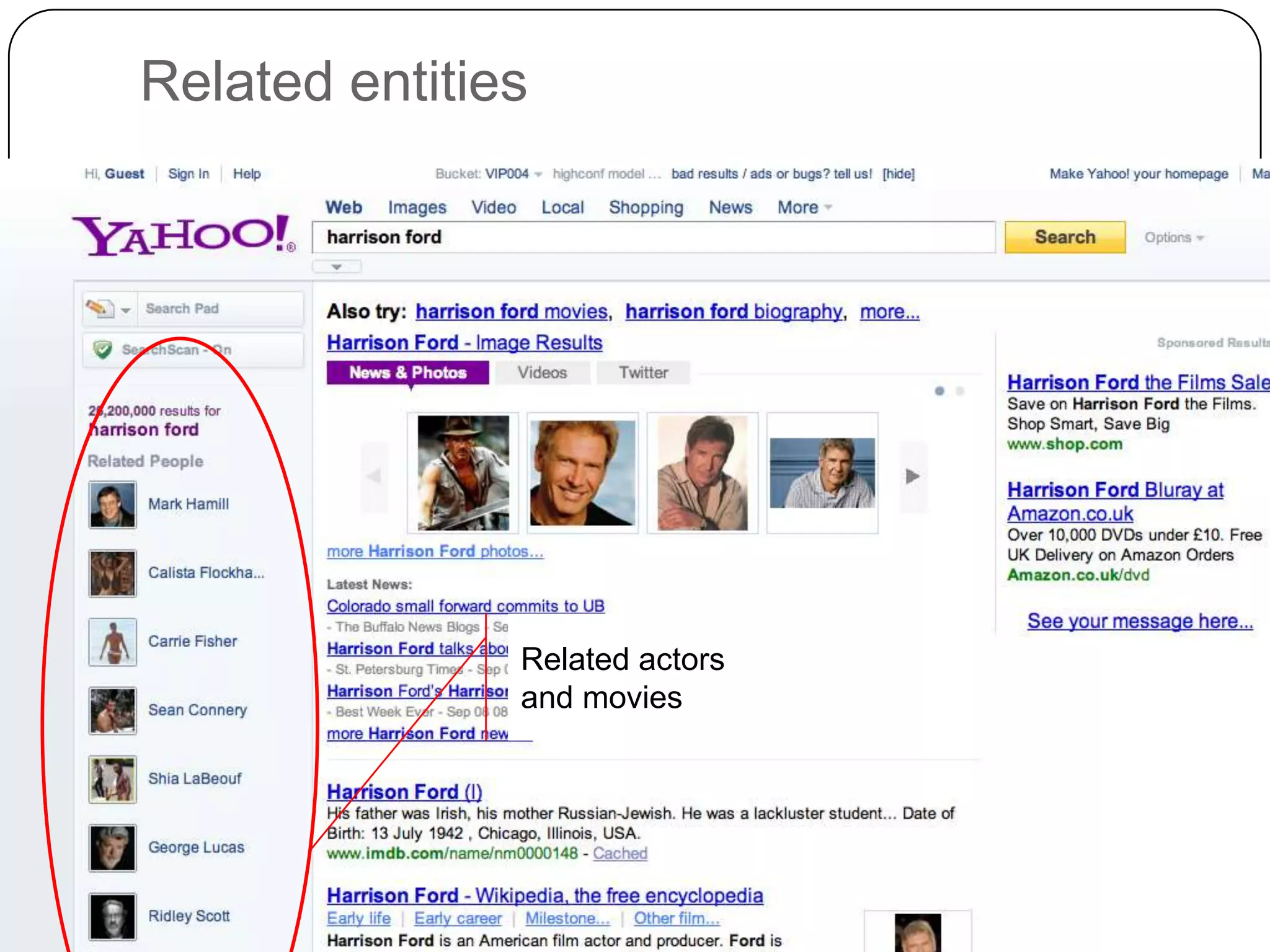
Task: Jump to Early life section link
Action: point(358,919)
